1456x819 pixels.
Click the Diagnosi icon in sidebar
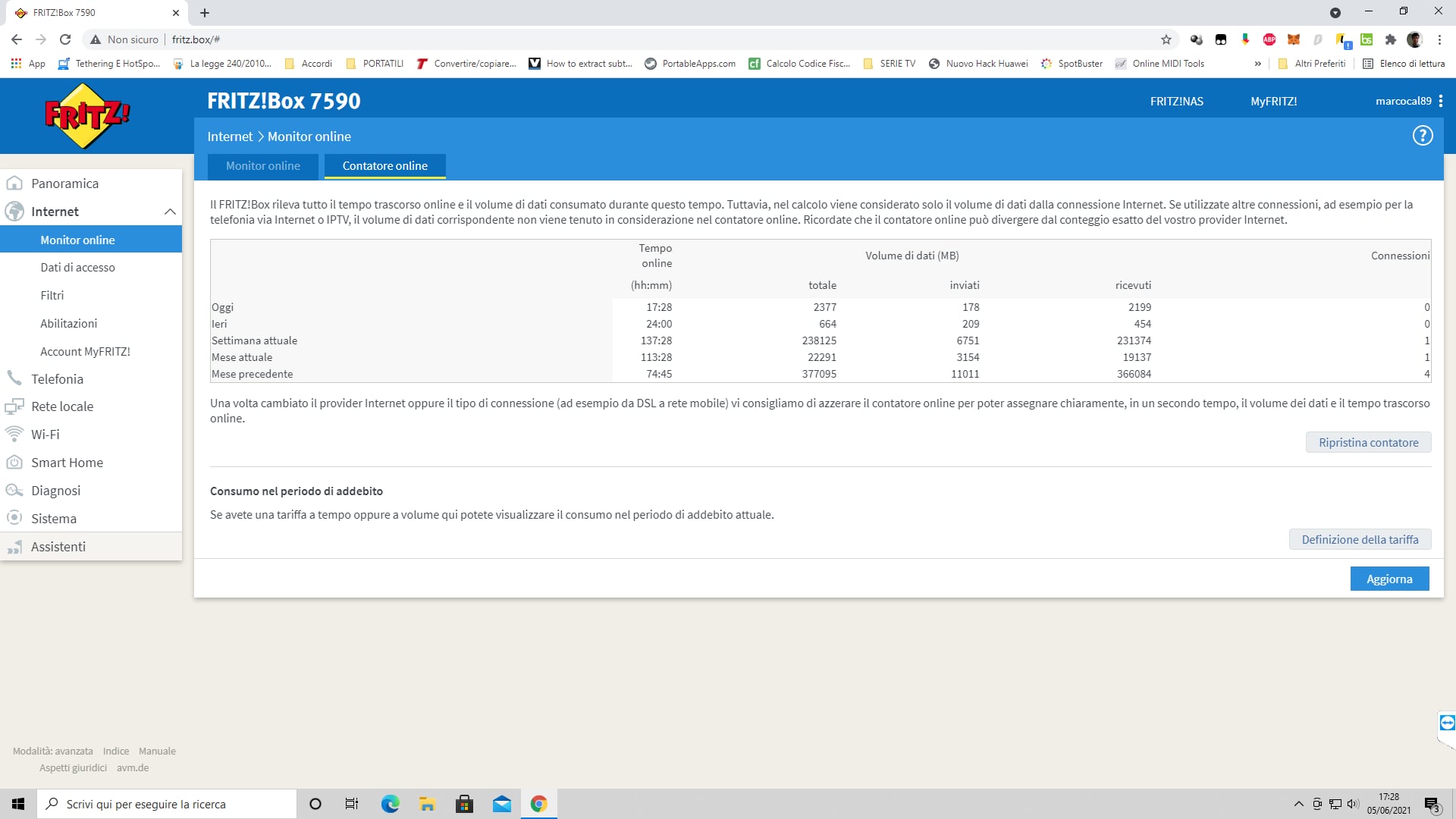click(x=14, y=490)
